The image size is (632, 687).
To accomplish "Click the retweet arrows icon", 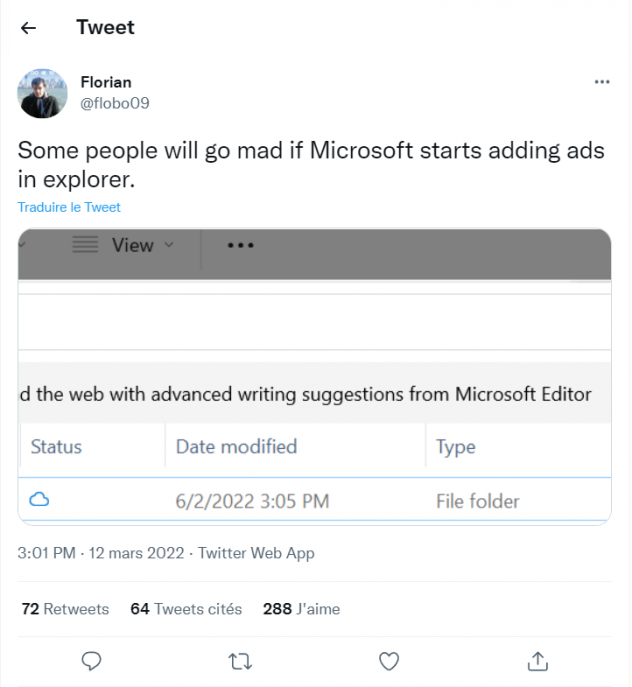I will [x=240, y=660].
